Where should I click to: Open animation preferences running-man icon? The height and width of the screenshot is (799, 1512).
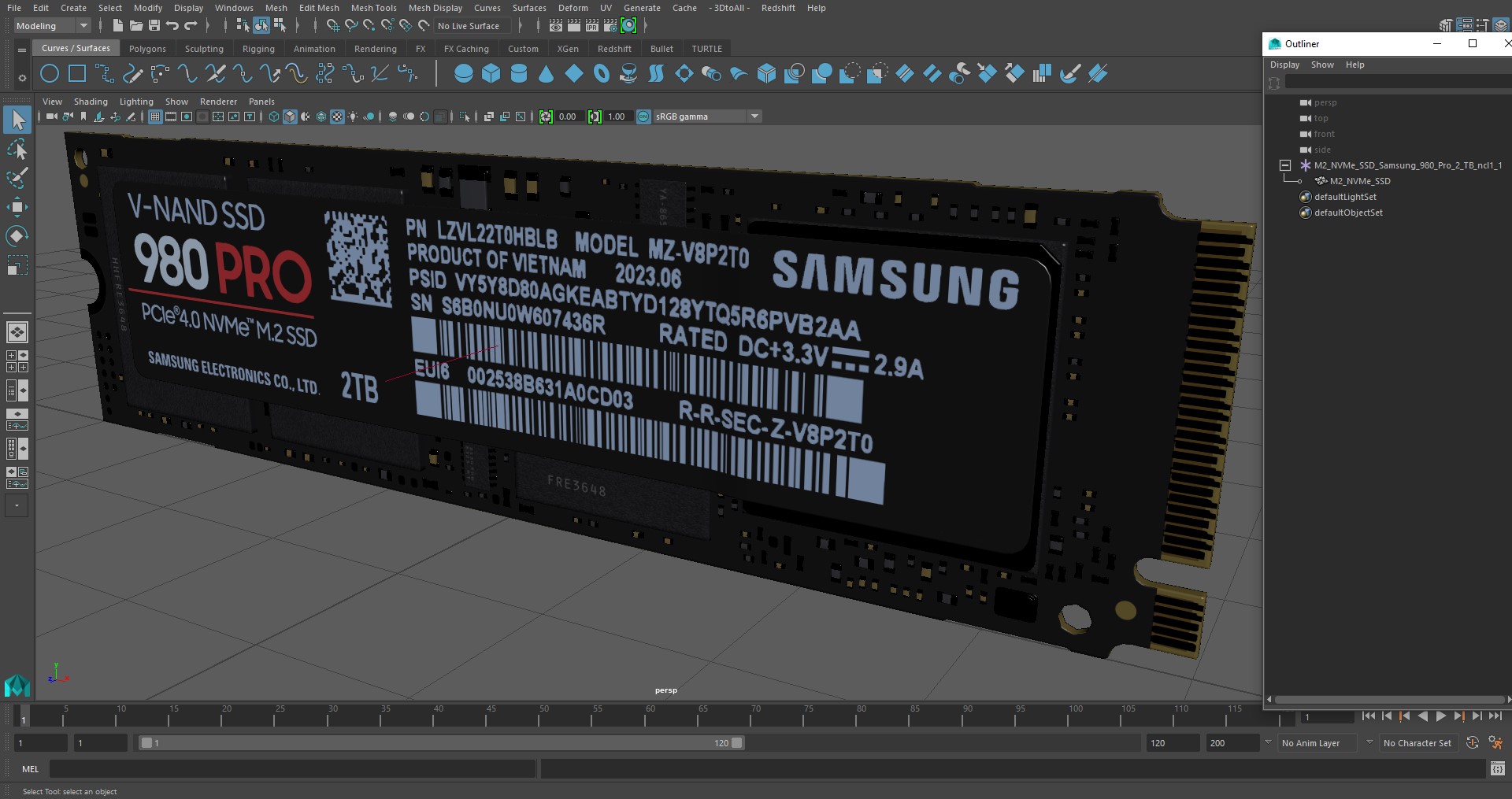click(x=1495, y=743)
